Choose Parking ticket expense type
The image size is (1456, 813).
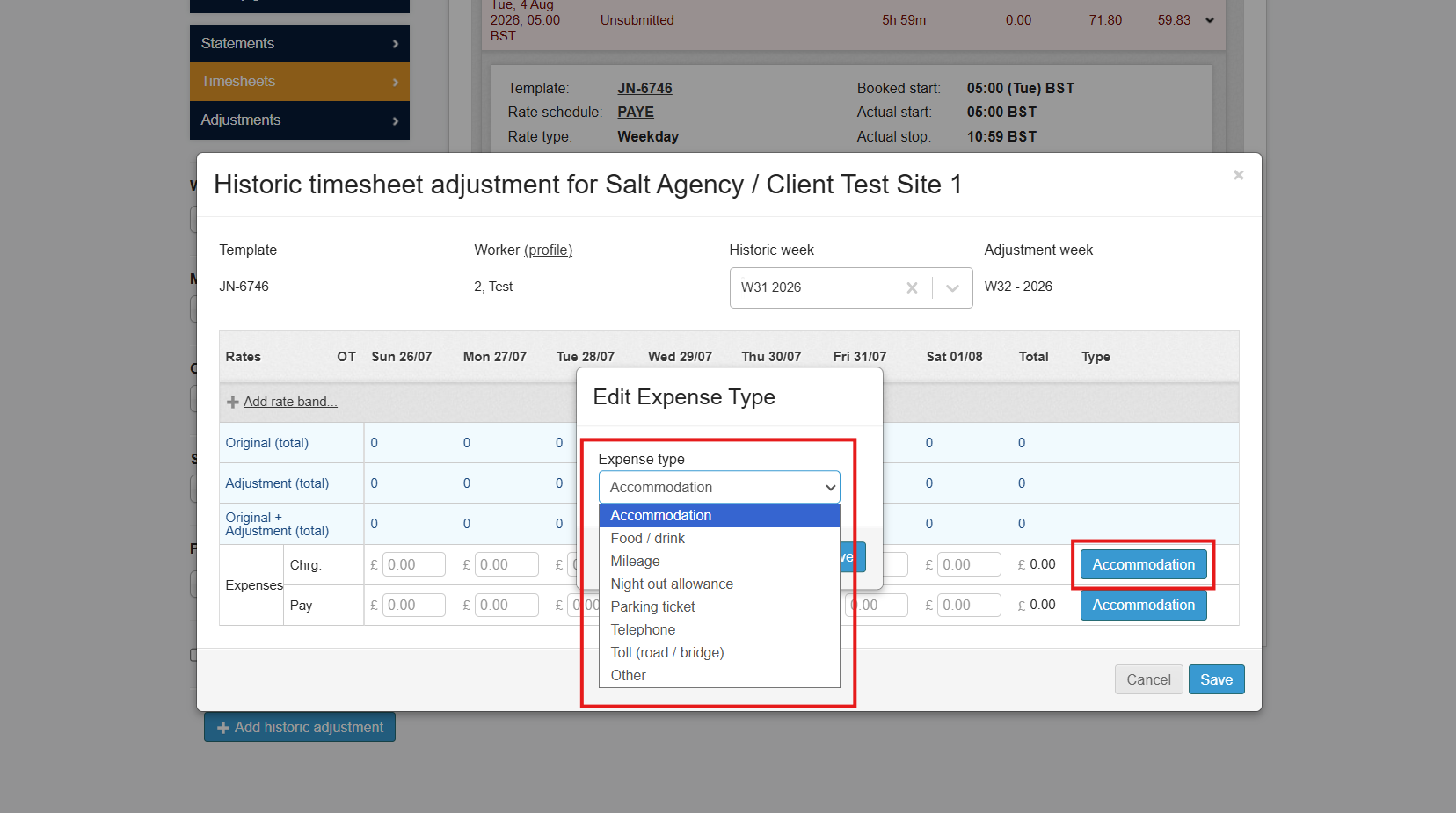[x=719, y=606]
